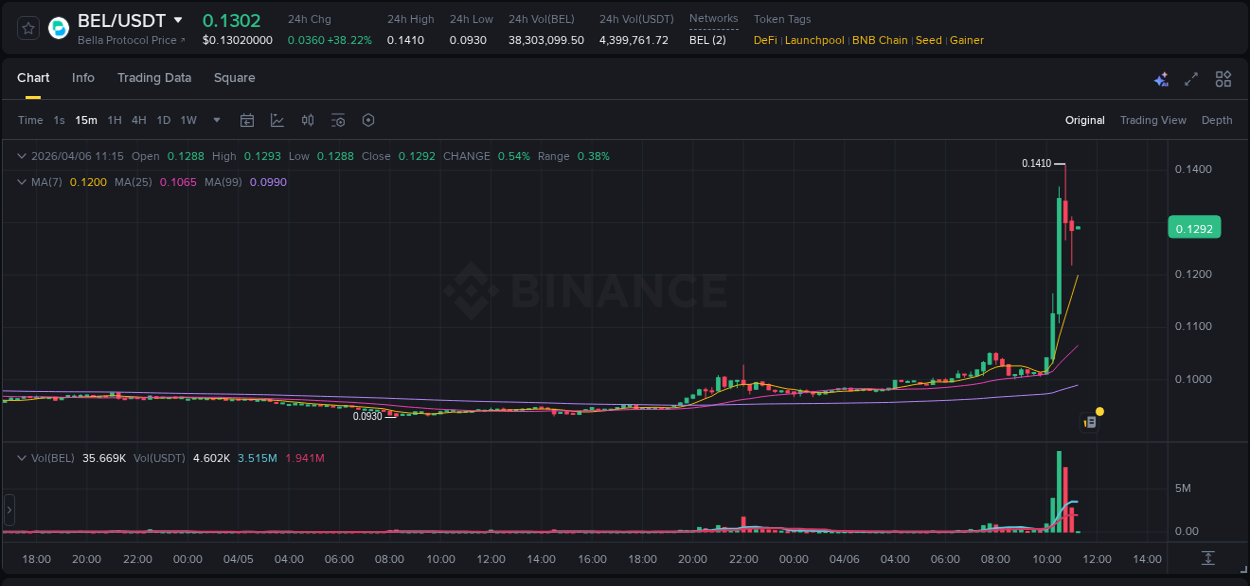The width and height of the screenshot is (1250, 586).
Task: Switch to Depth chart view
Action: (1217, 120)
